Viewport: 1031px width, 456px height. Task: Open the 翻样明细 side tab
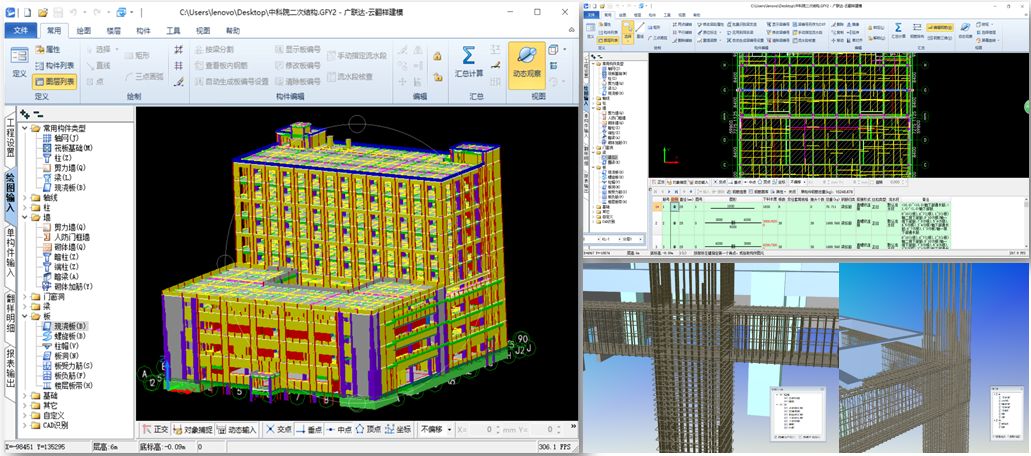point(11,313)
